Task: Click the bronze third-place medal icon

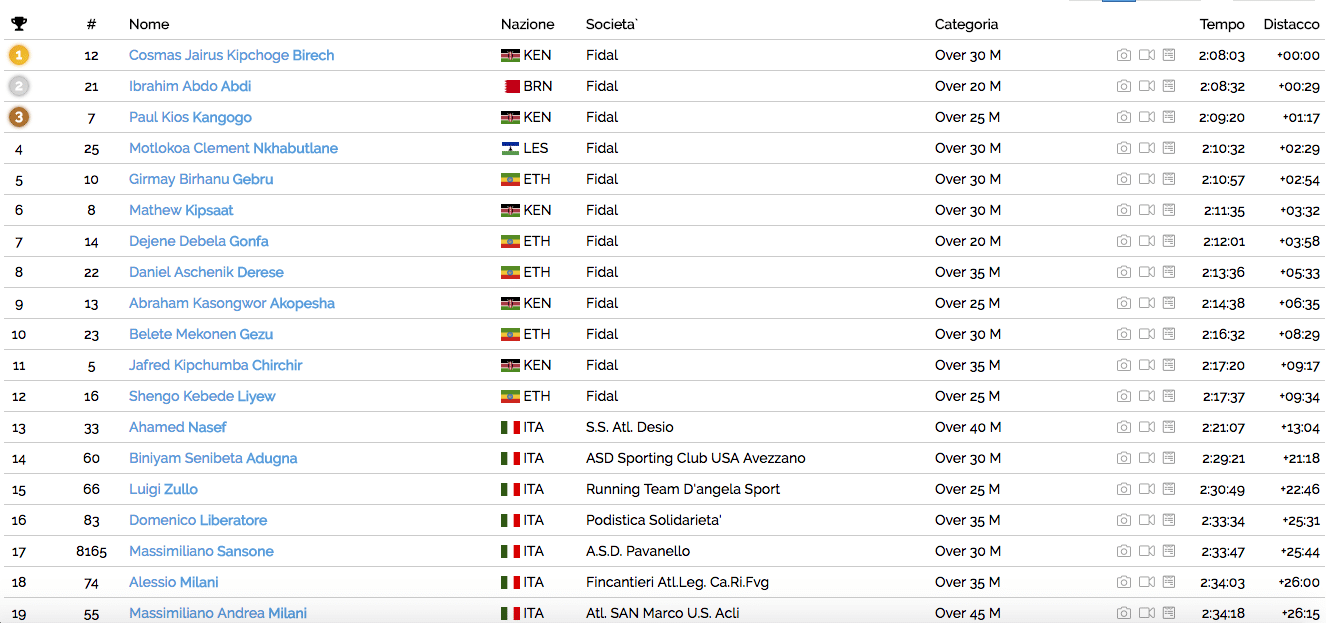Action: pyautogui.click(x=19, y=118)
